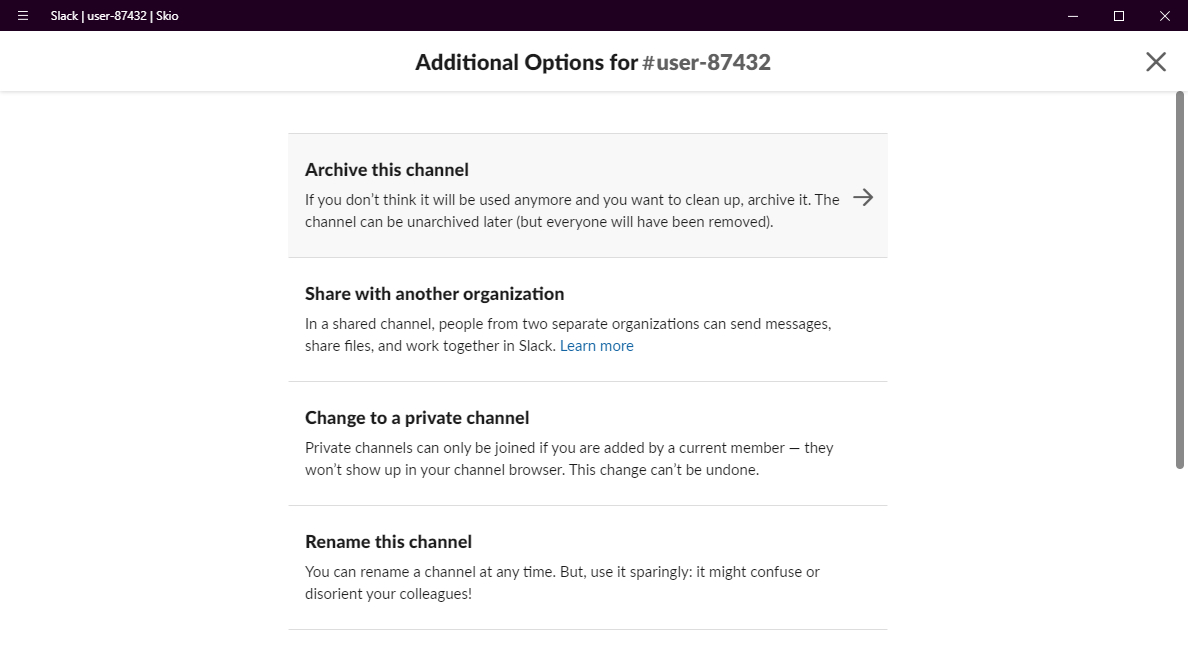Select the 'Archive this channel' heading
This screenshot has width=1188, height=647.
[387, 170]
